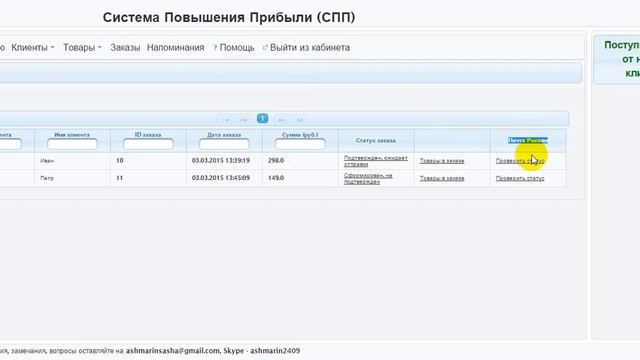The height and width of the screenshot is (360, 640).
Task: Open Товары в заказе for order 10
Action: coord(442,161)
